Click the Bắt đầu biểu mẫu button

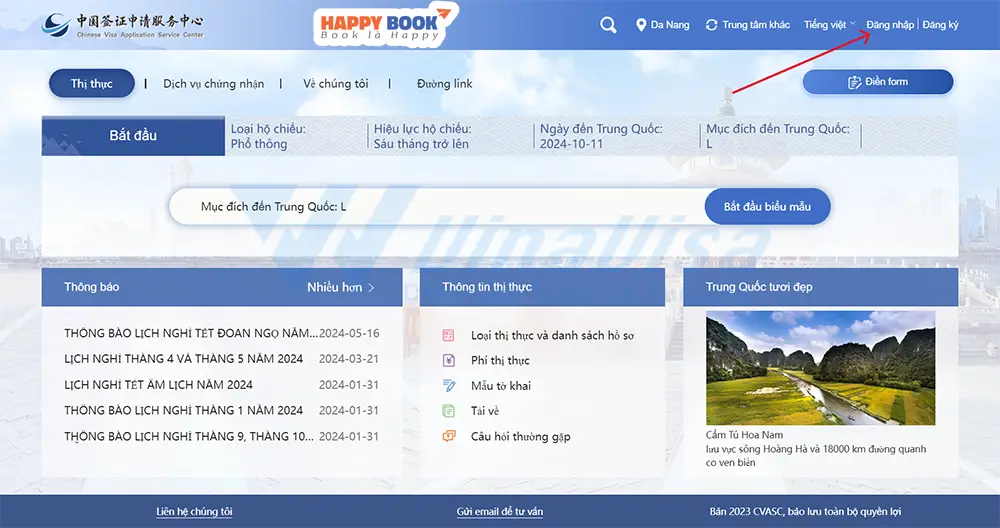pyautogui.click(x=767, y=207)
